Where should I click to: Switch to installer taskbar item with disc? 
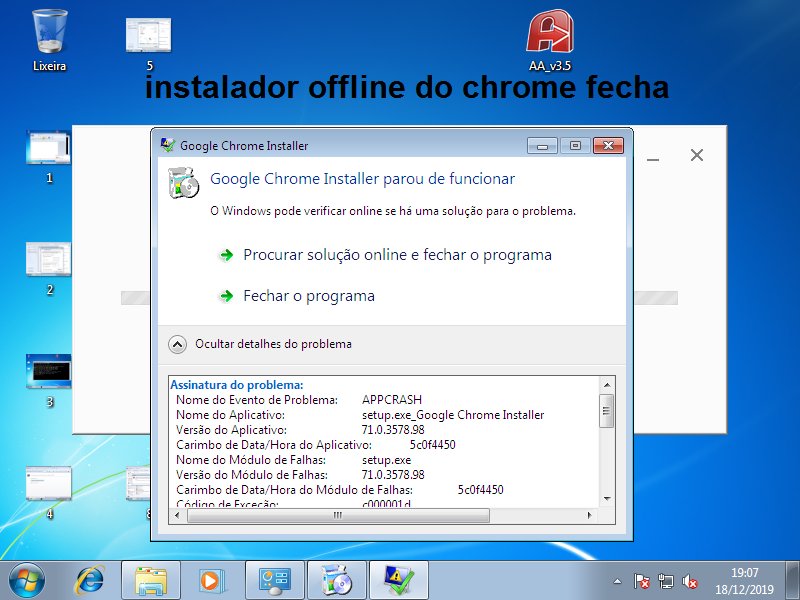[x=337, y=581]
